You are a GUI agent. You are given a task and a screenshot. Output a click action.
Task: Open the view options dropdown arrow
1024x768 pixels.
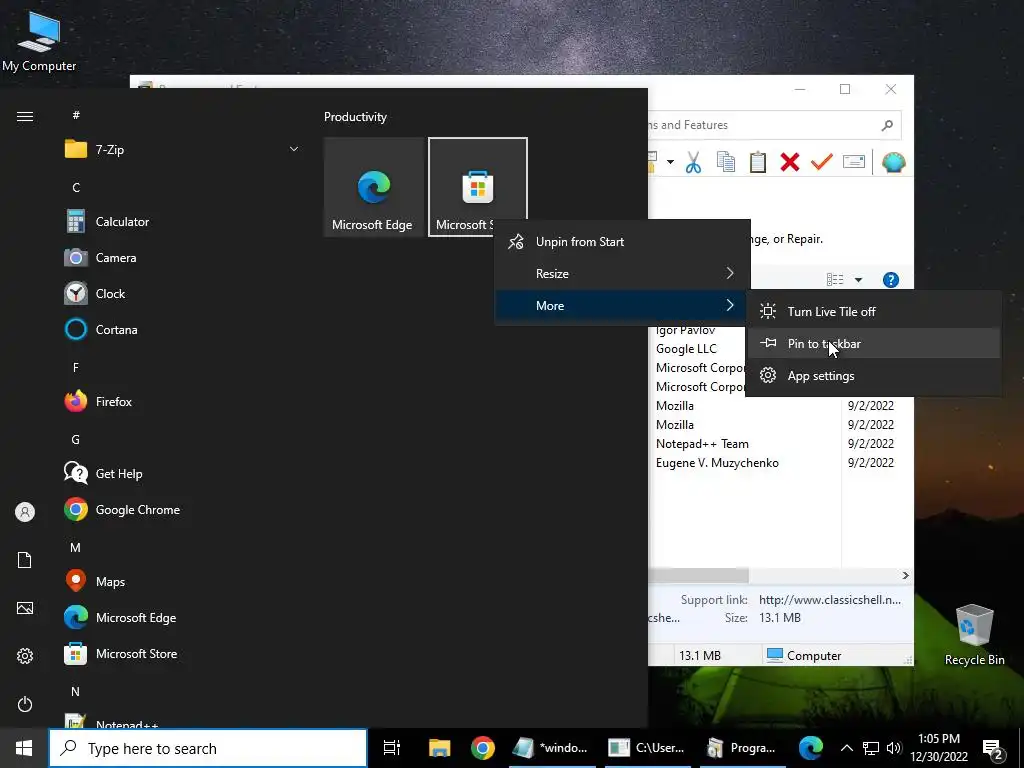coord(858,280)
